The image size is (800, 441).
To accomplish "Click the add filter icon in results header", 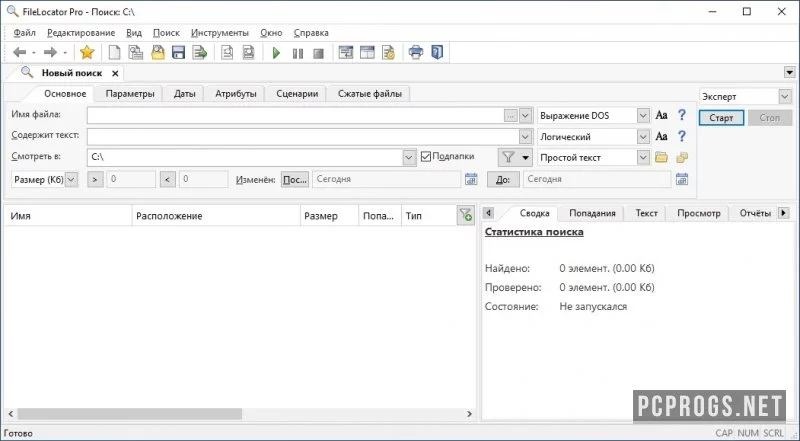I will pyautogui.click(x=465, y=215).
